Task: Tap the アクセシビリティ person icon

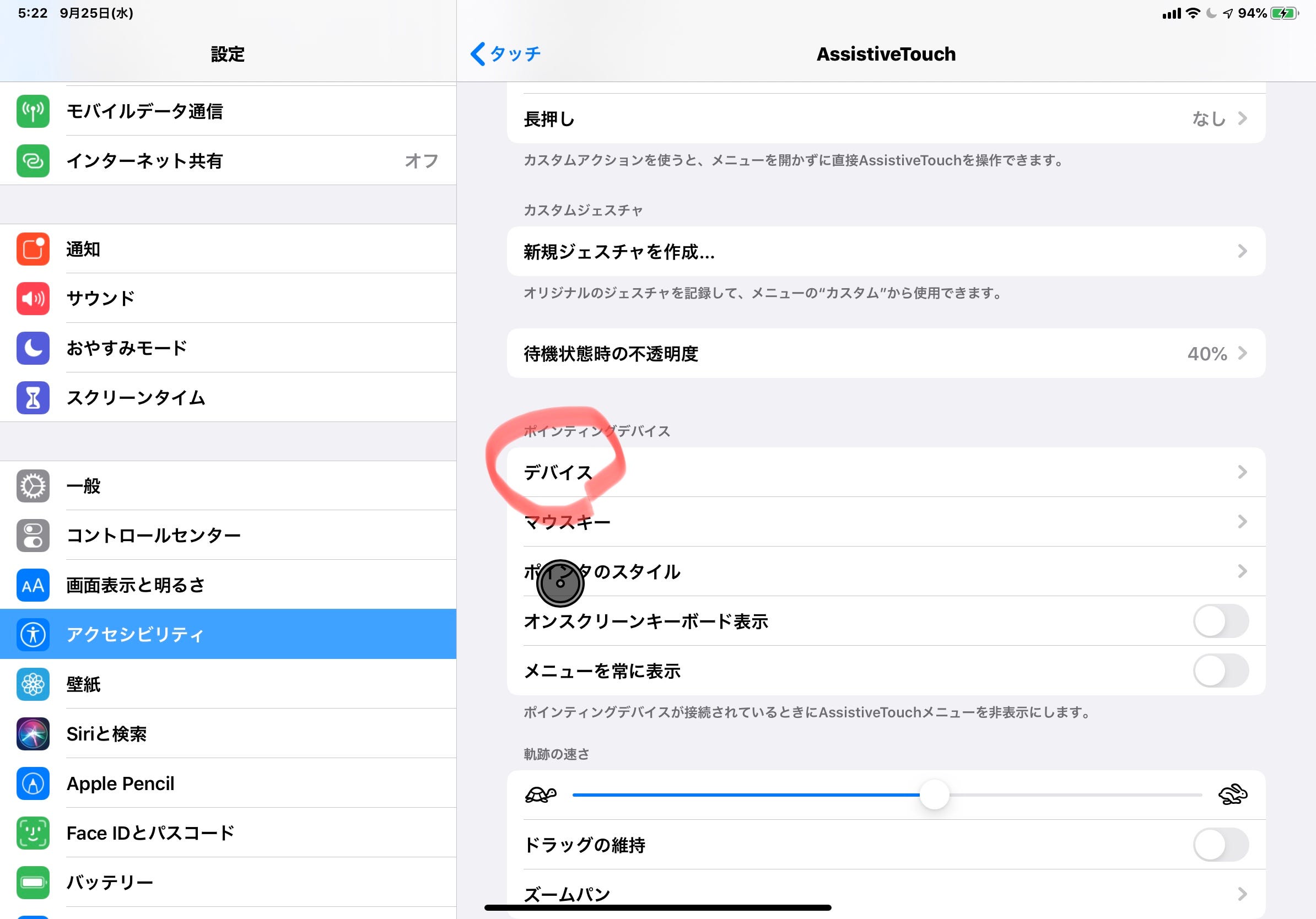Action: (x=33, y=634)
